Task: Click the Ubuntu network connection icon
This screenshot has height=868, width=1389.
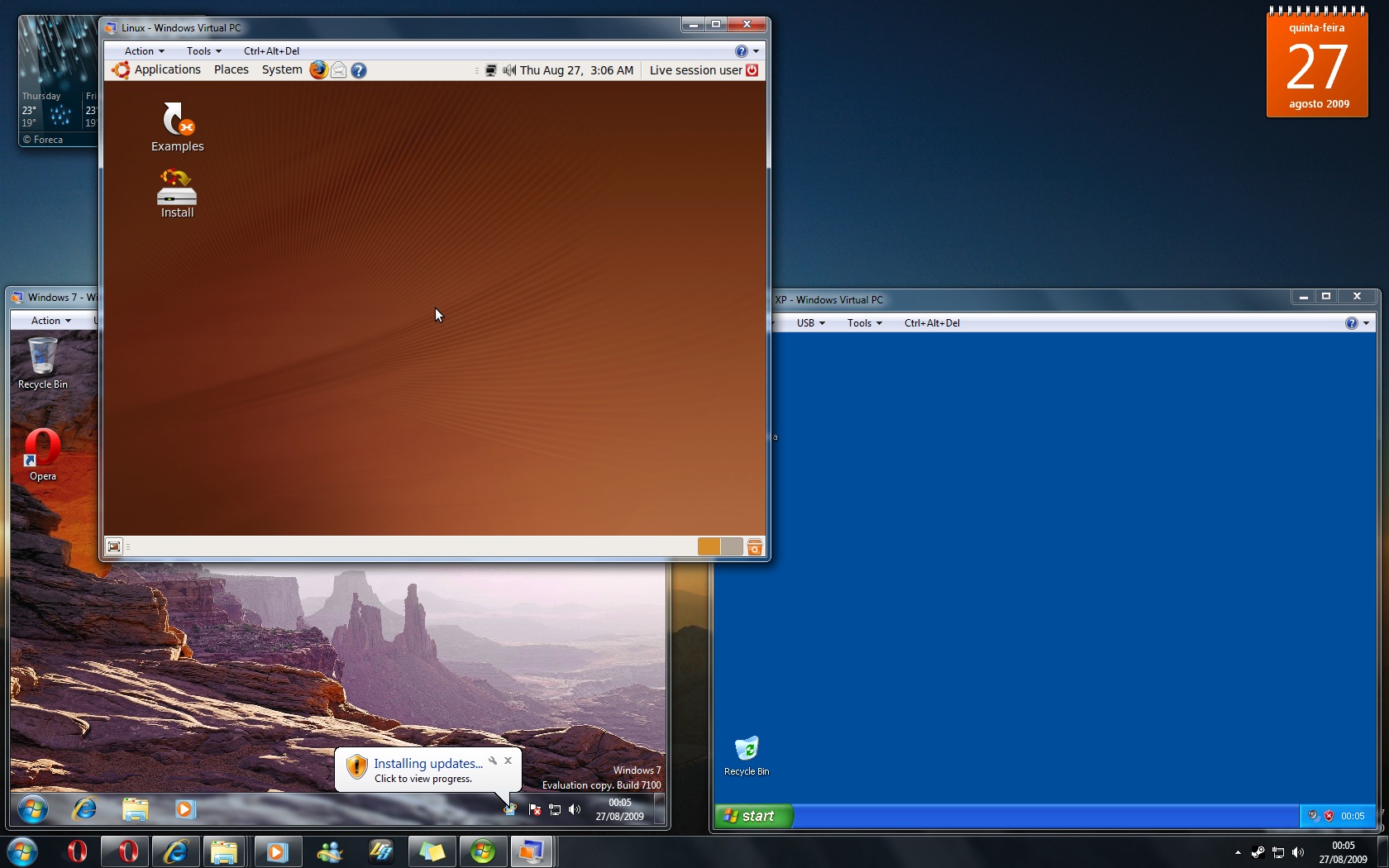Action: coord(490,70)
